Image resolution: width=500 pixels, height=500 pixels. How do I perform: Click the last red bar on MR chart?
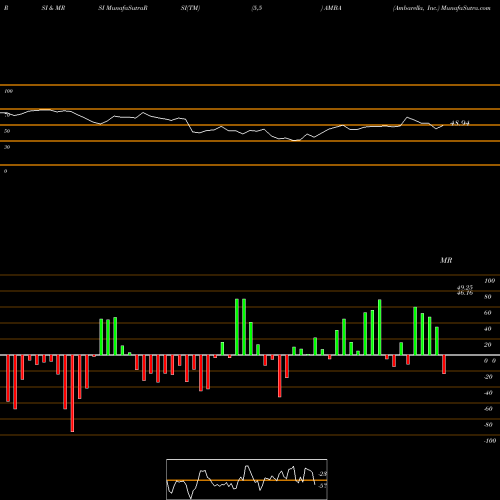(444, 364)
